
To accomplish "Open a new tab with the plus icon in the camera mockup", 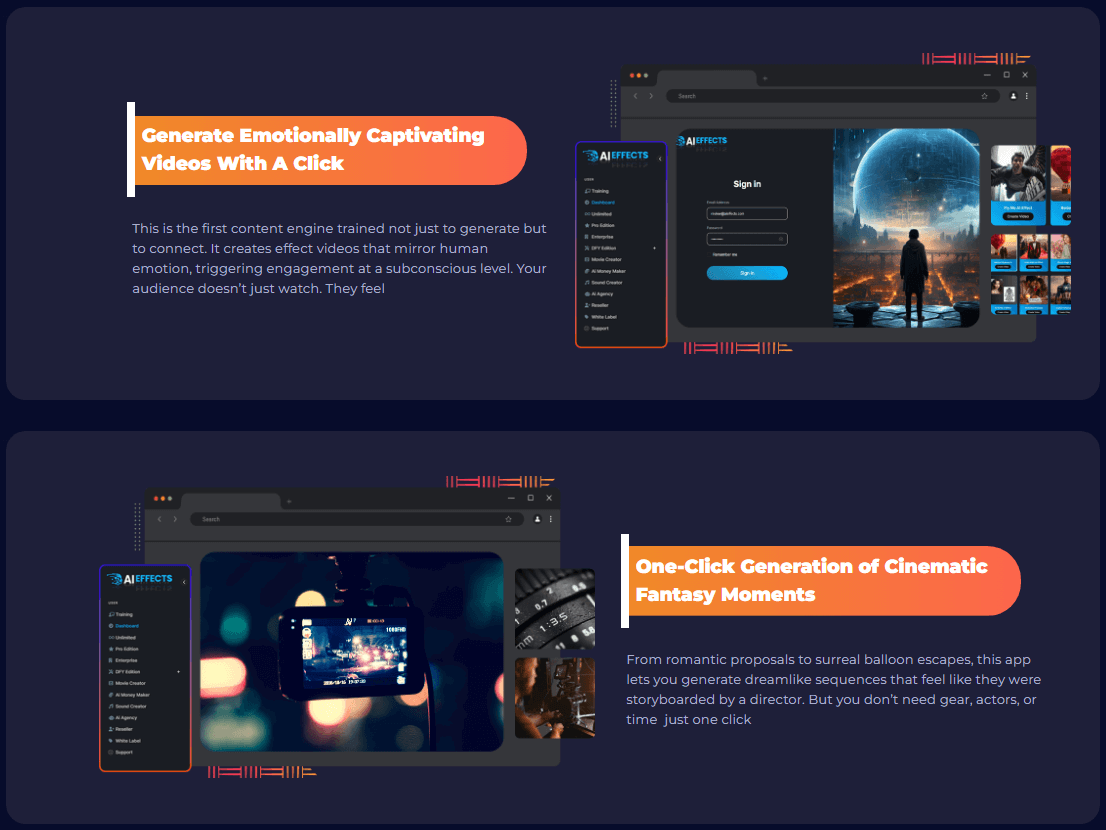I will (x=289, y=500).
